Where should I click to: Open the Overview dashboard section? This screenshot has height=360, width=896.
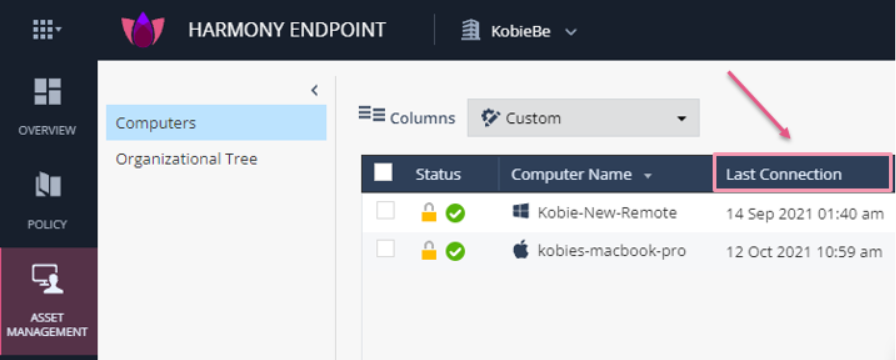[x=47, y=107]
